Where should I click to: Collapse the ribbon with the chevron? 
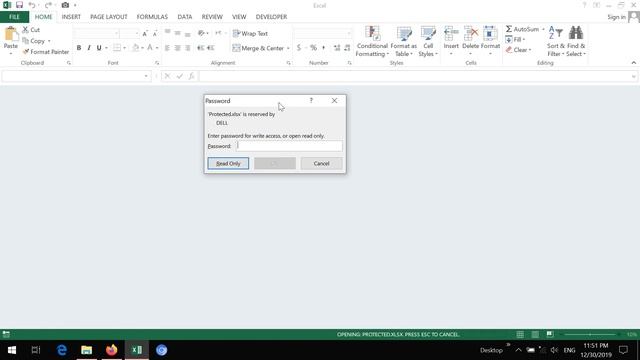coord(633,63)
